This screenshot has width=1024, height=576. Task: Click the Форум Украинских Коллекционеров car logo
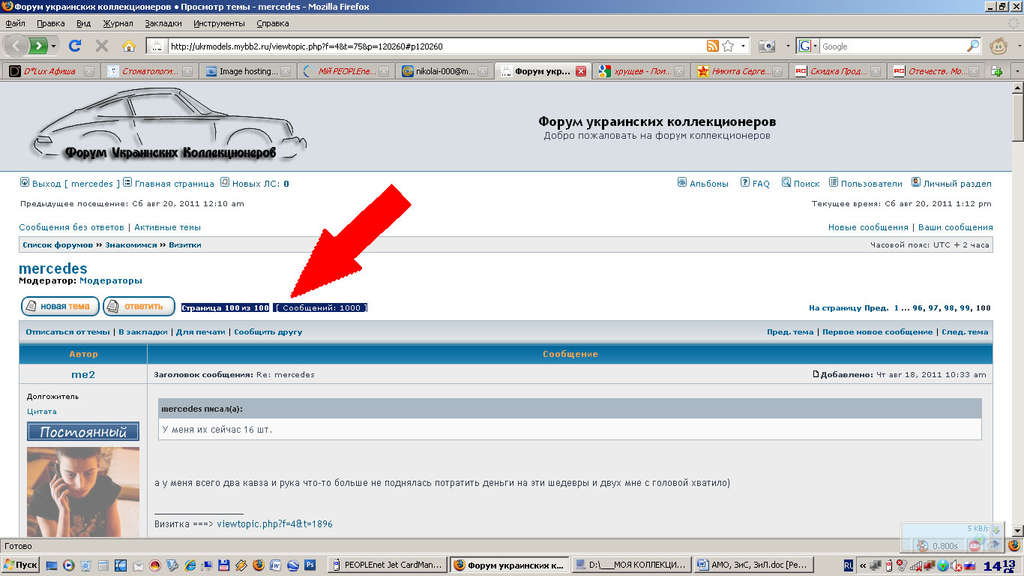(x=168, y=125)
